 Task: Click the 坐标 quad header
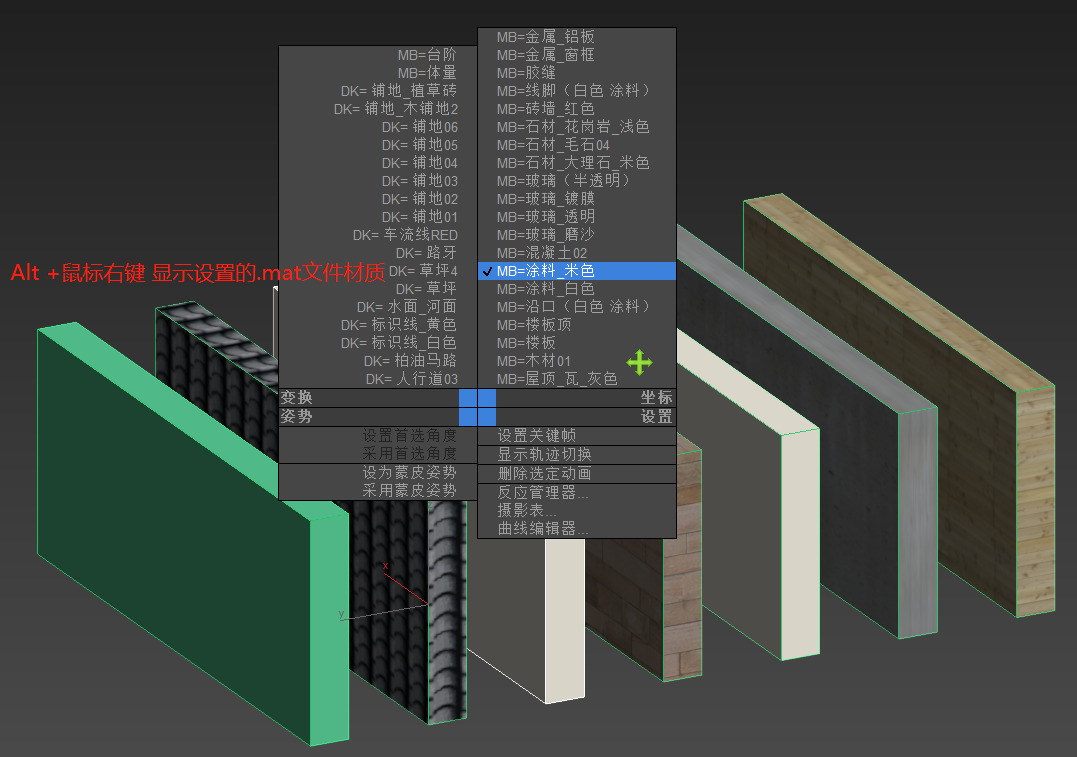click(x=656, y=397)
